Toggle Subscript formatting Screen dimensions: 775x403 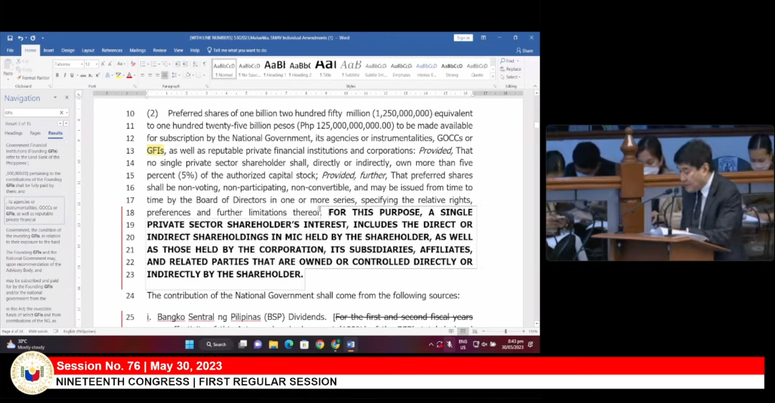pyautogui.click(x=90, y=75)
